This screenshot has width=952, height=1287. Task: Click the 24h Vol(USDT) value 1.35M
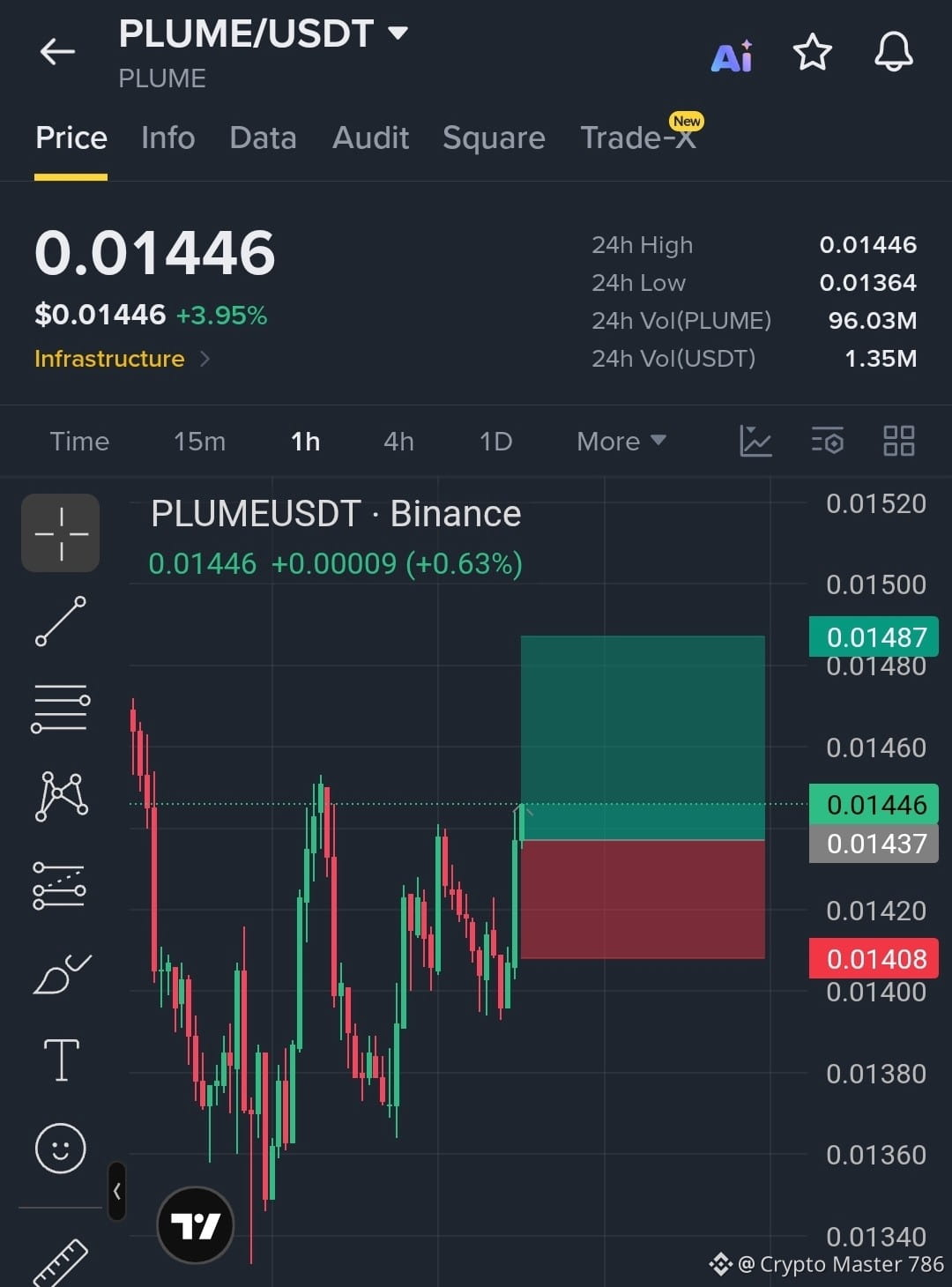click(x=880, y=359)
